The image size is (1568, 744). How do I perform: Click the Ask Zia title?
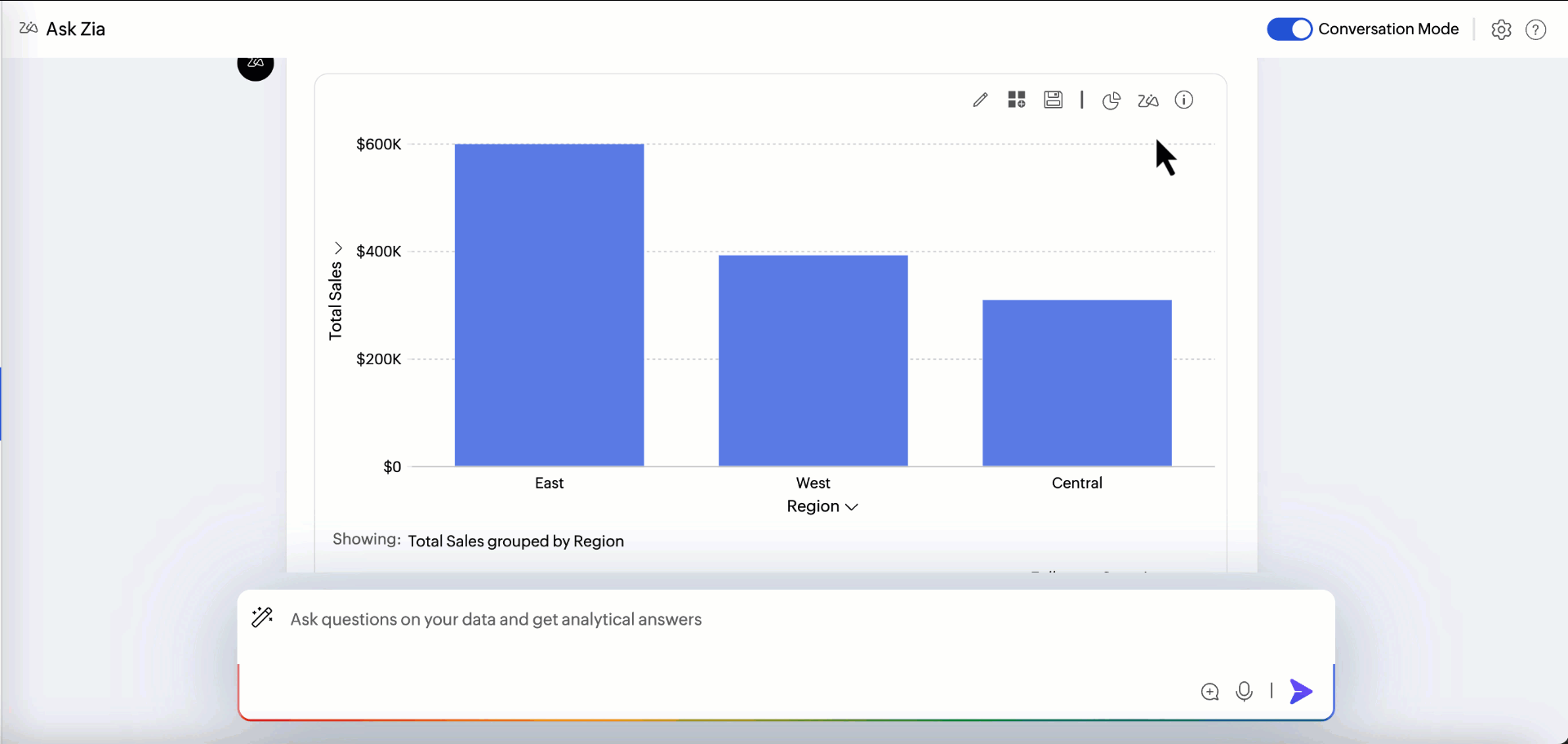[x=75, y=29]
